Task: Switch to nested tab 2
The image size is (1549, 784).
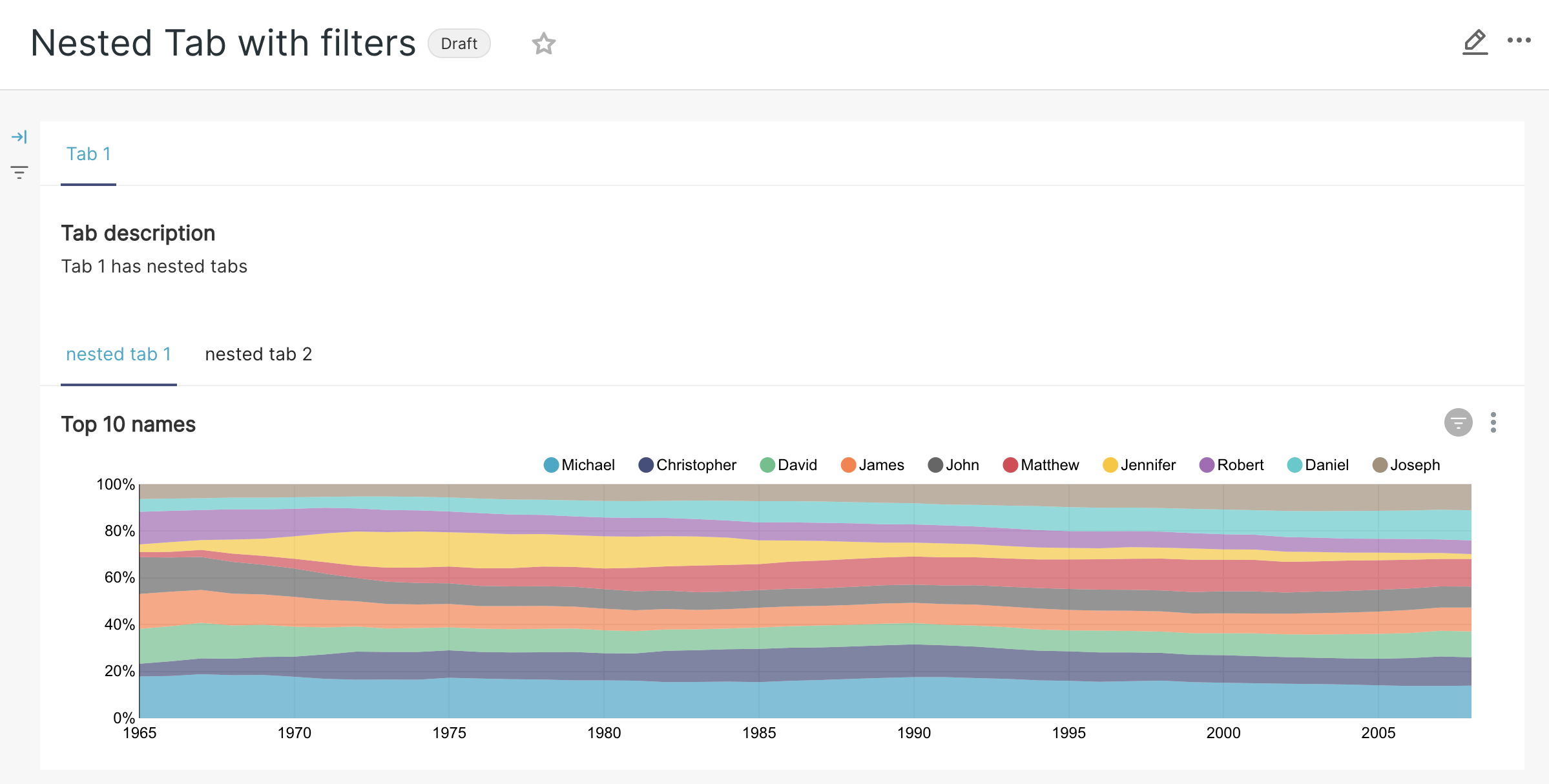Action: coord(258,355)
